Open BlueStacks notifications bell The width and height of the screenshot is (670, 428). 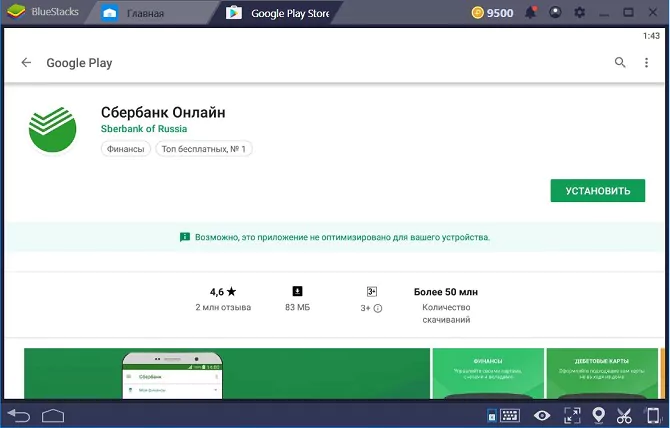coord(531,12)
